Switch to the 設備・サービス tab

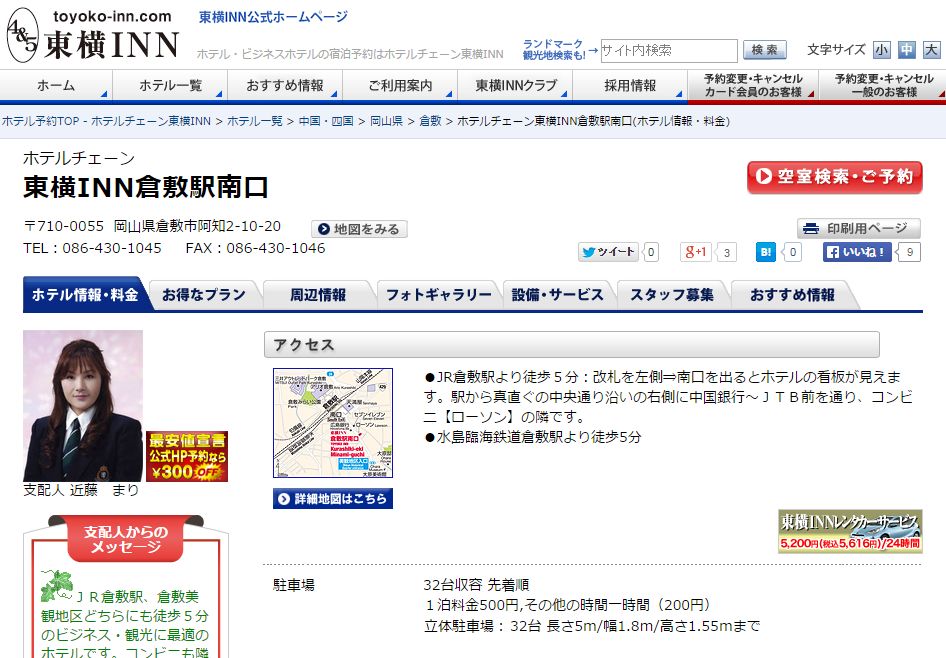point(557,295)
